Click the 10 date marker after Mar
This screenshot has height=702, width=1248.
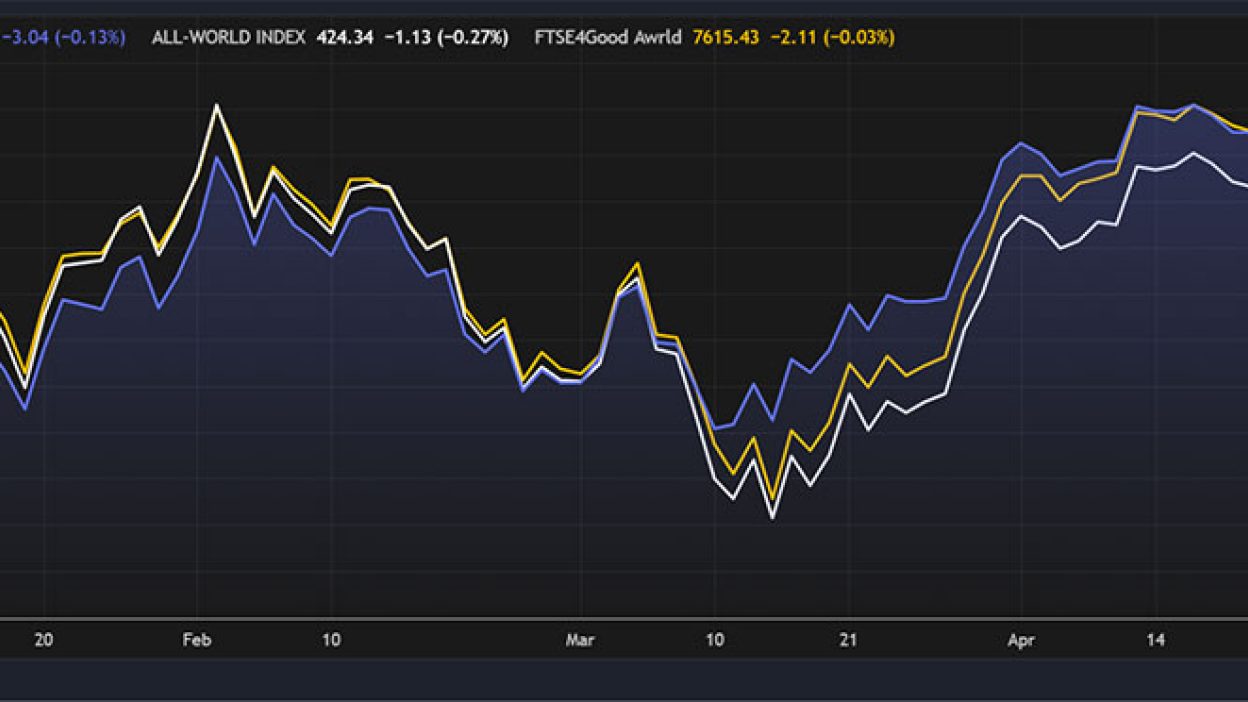714,640
